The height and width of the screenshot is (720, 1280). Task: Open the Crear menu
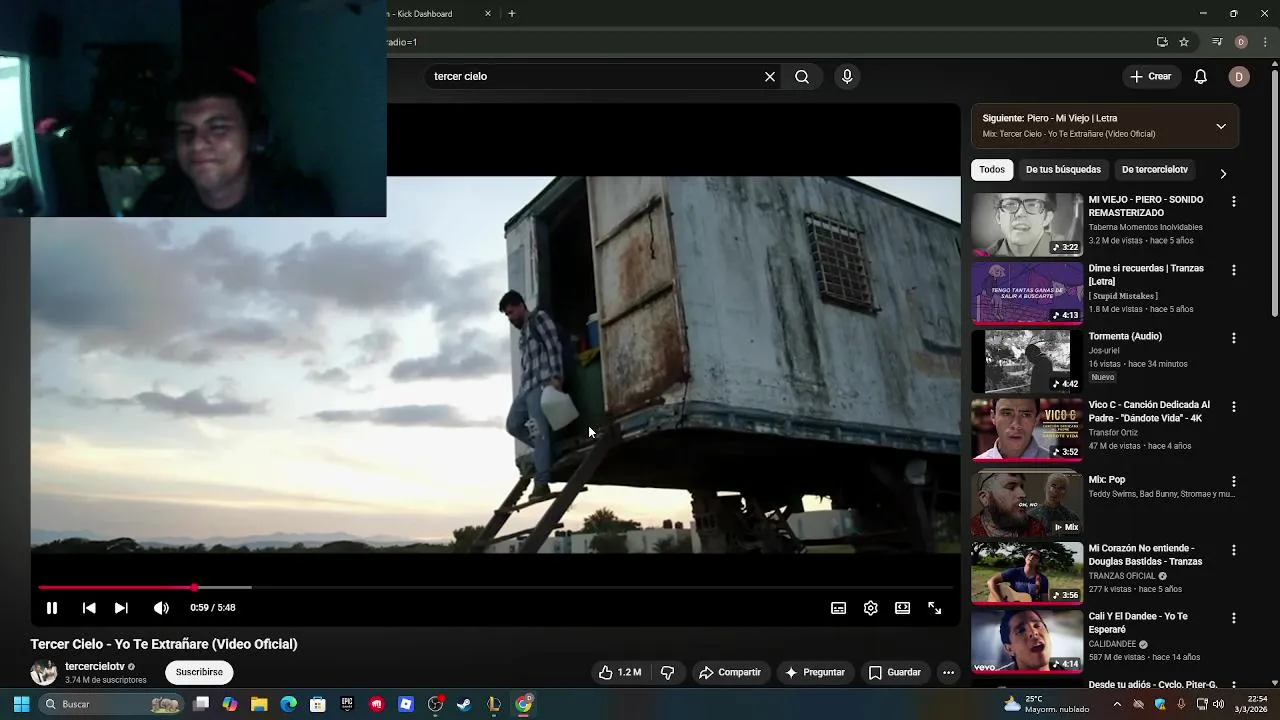pyautogui.click(x=1150, y=76)
